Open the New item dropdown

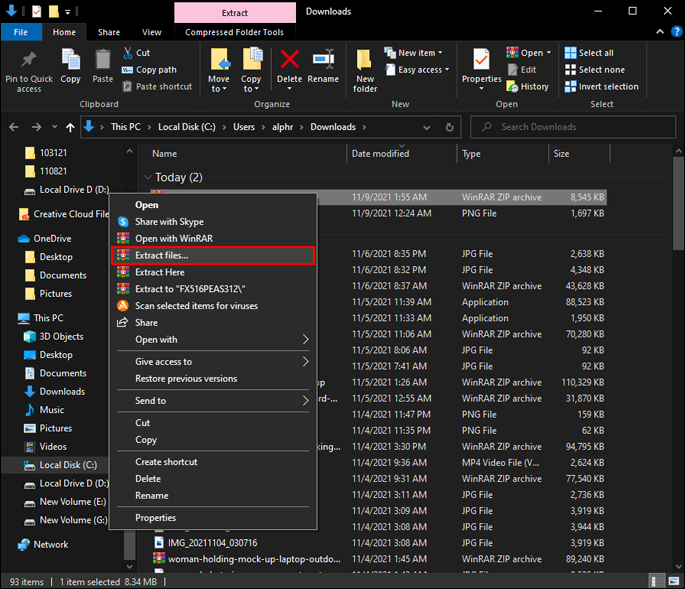(415, 53)
